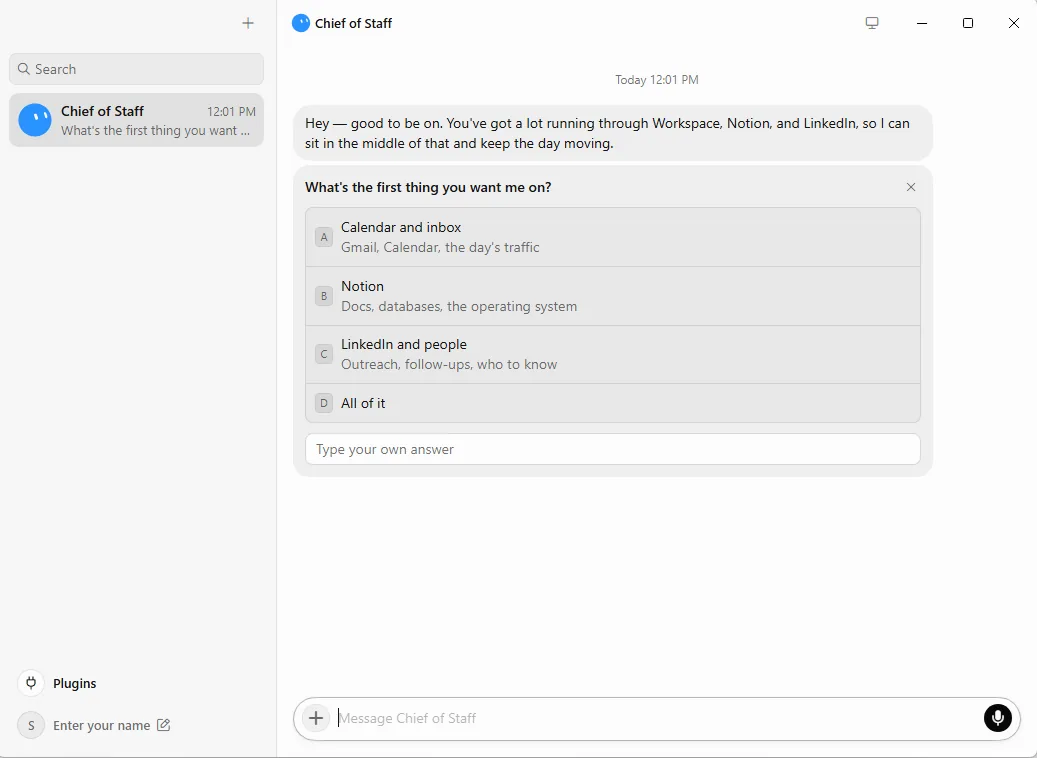Image resolution: width=1037 pixels, height=758 pixels.
Task: Open the attachment plus button in composer
Action: 316,718
